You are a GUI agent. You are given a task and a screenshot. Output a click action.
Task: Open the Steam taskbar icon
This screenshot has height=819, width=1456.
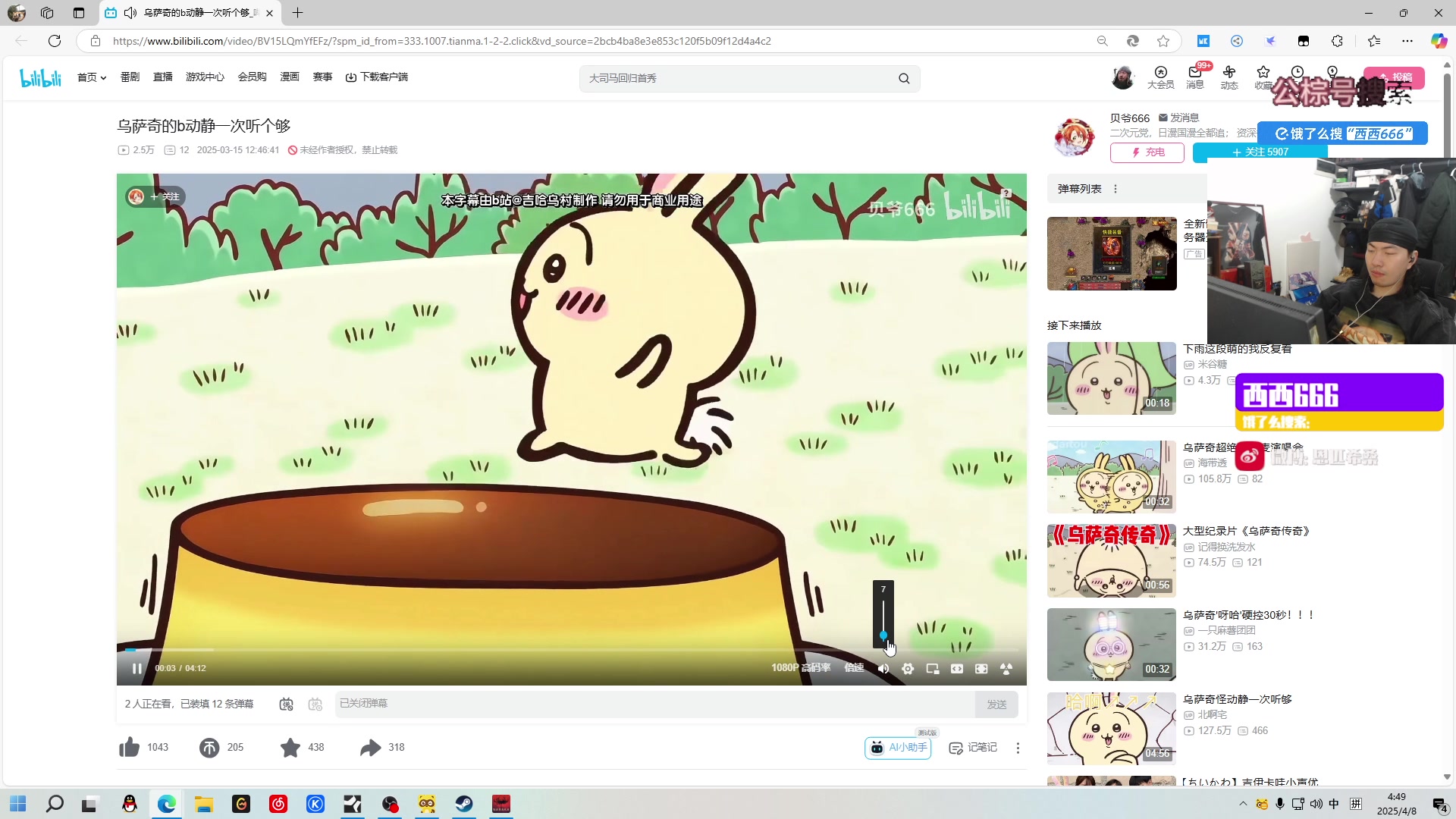464,804
